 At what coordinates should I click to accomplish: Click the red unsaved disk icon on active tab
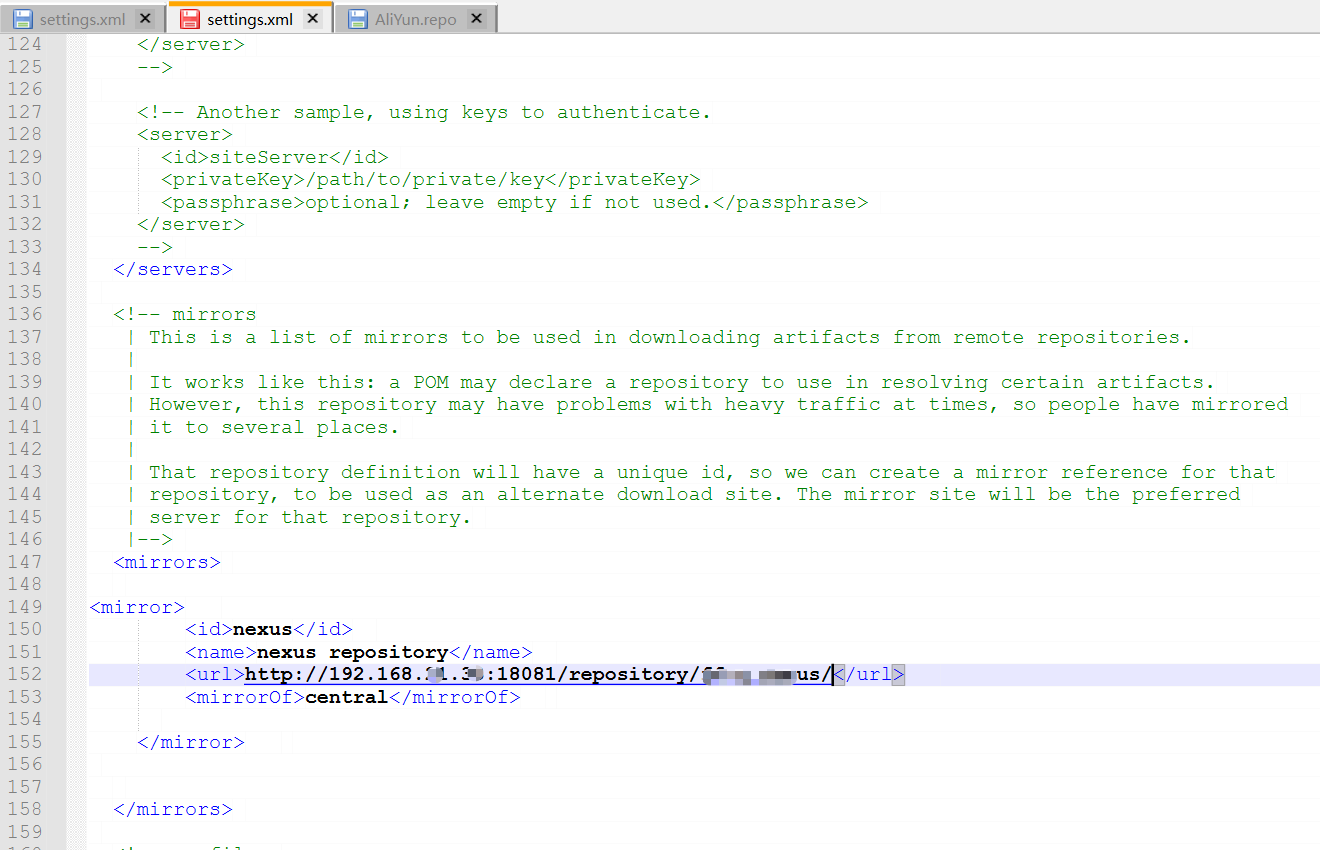click(x=189, y=19)
